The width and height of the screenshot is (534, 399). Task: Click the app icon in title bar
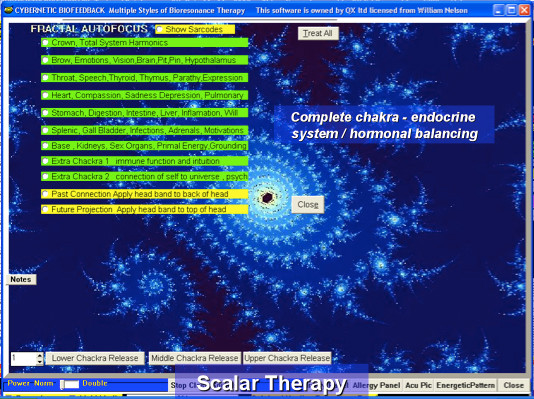click(8, 10)
